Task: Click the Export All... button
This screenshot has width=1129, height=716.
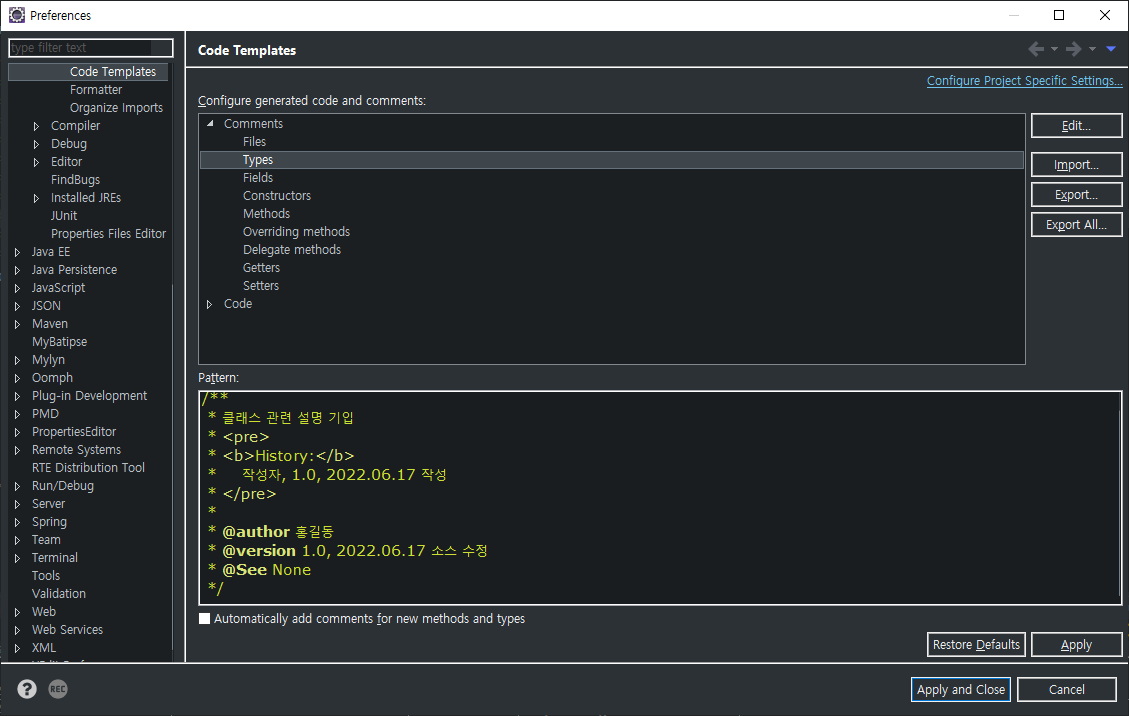Action: click(x=1076, y=224)
